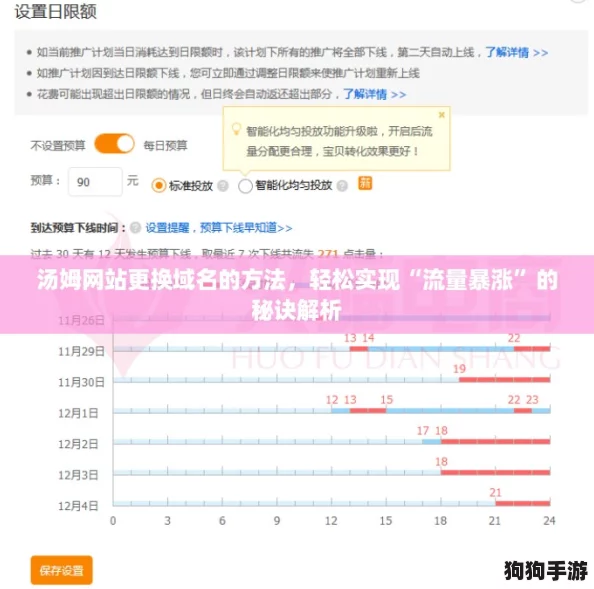Click the orange 271 click count
The width and height of the screenshot is (594, 589).
[x=328, y=253]
